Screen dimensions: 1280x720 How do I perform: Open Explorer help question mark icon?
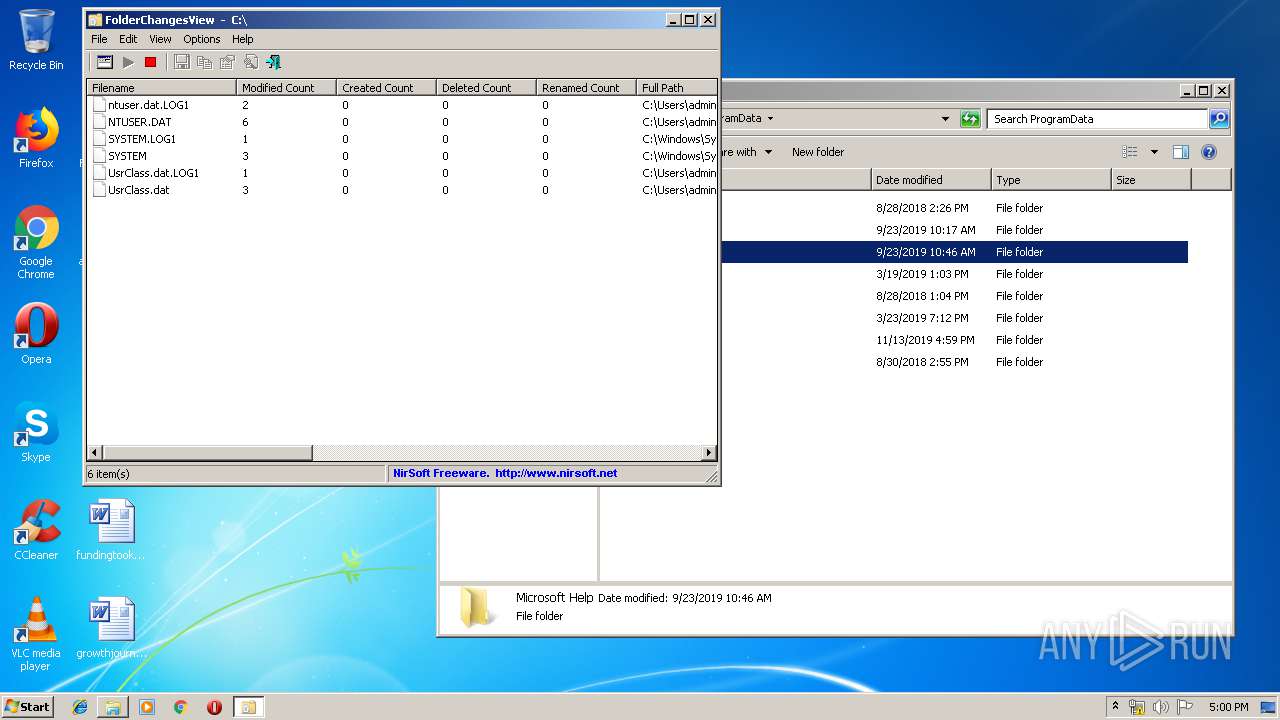[x=1209, y=152]
